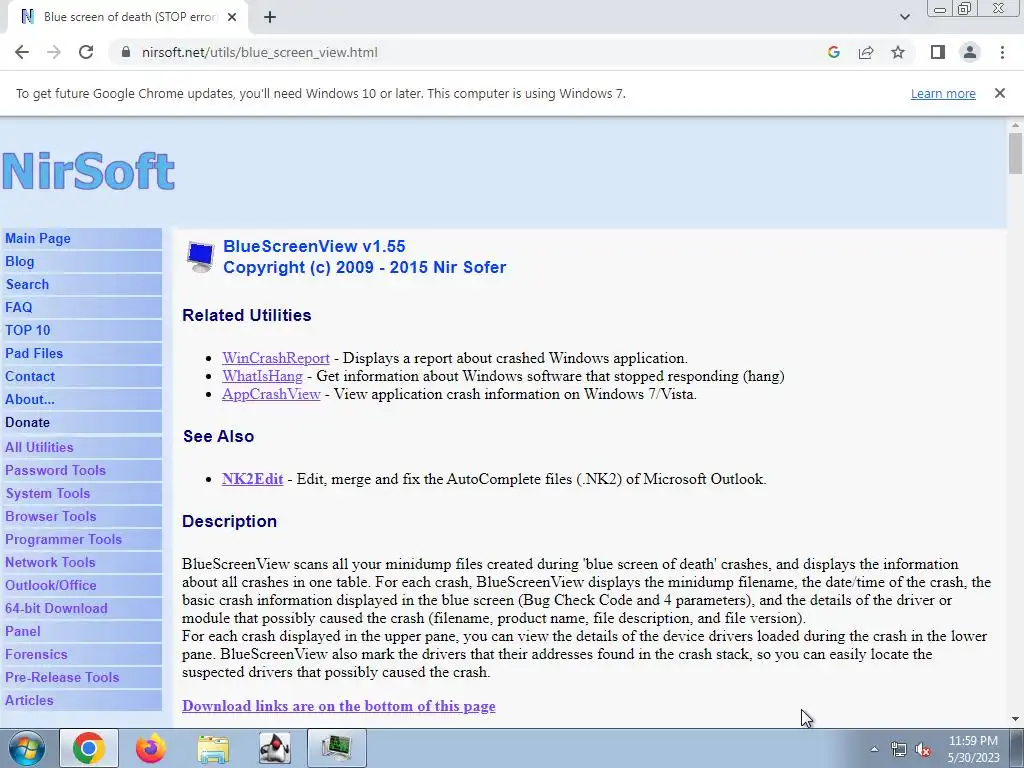The width and height of the screenshot is (1024, 768).
Task: Click the Google icon in address bar
Action: coord(833,52)
